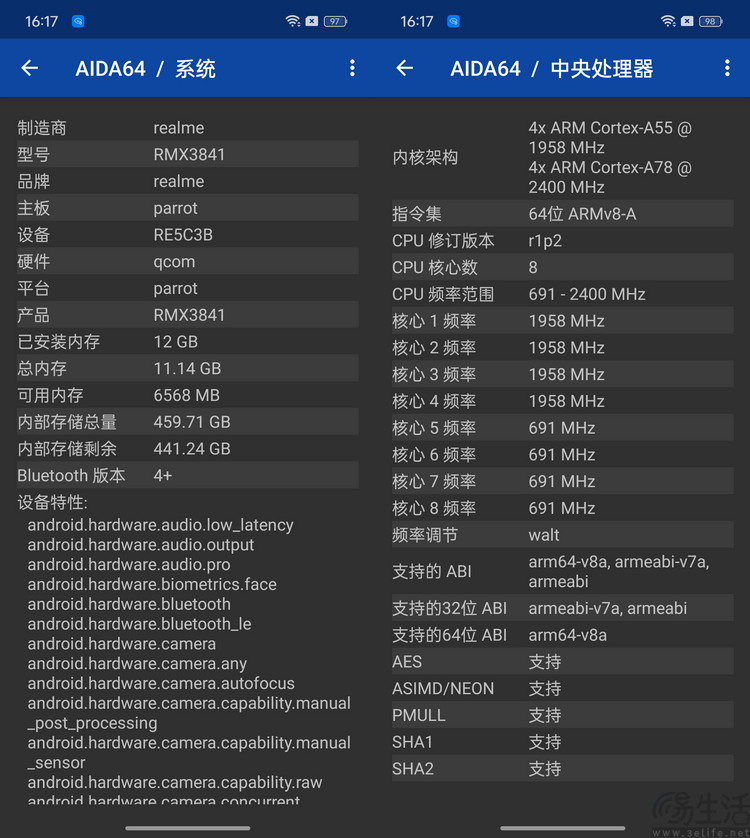
Task: Tap Wi-Fi icon in left status bar
Action: (x=292, y=21)
